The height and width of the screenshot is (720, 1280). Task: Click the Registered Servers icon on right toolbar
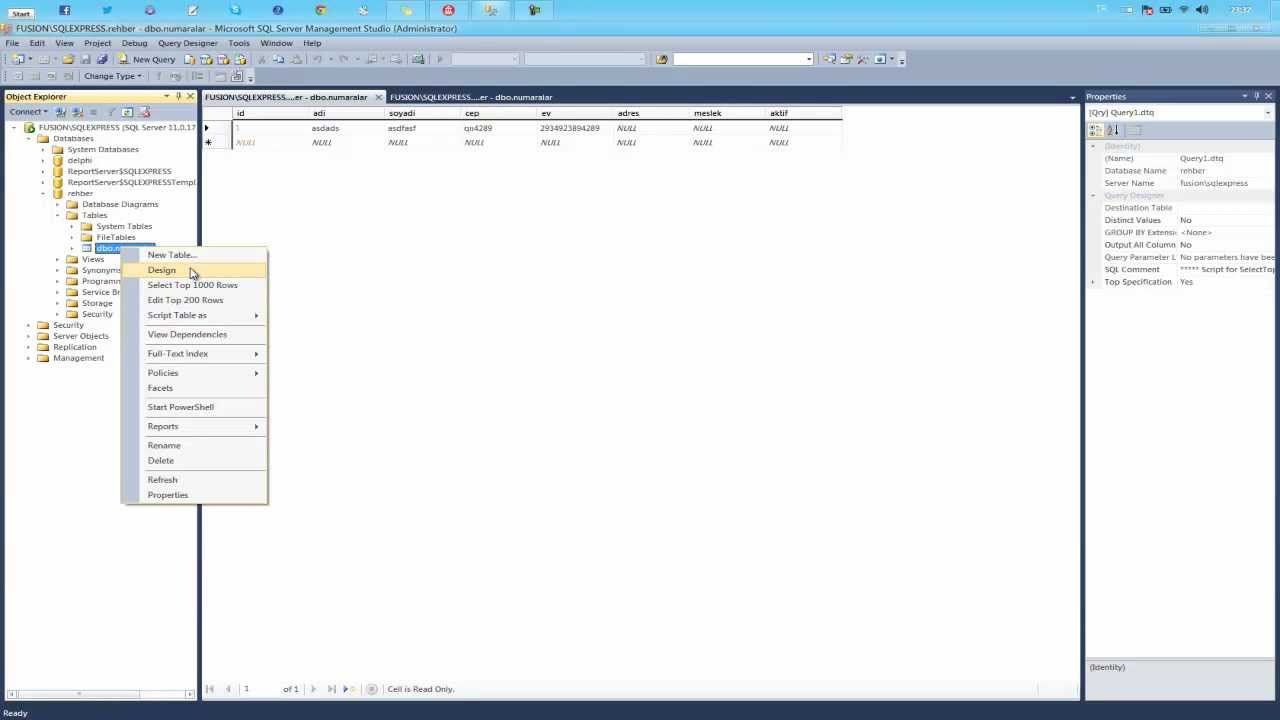tap(829, 59)
